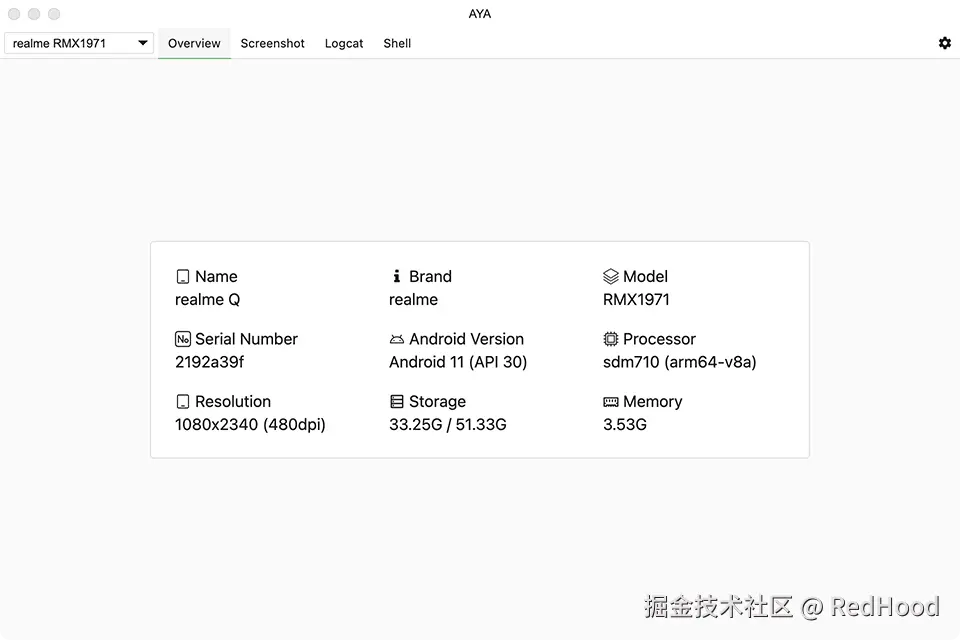
Task: Click the Android 11 (API 30) value
Action: click(458, 362)
